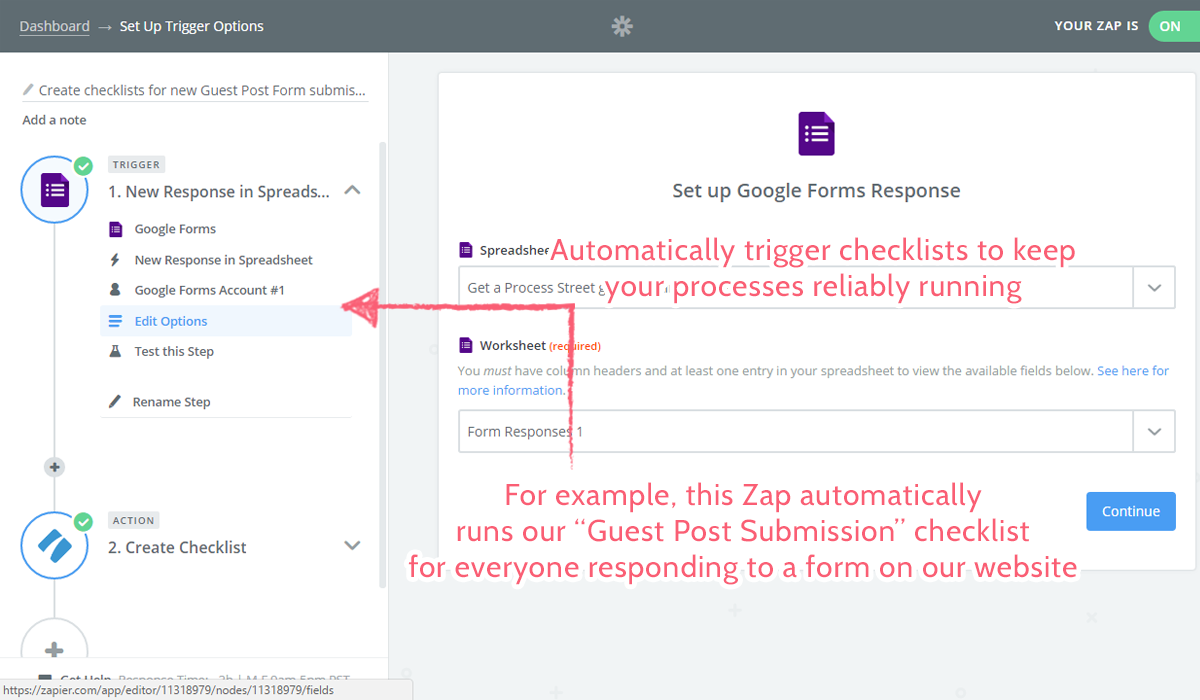
Task: Click the Set up Google Forms Response heading
Action: pyautogui.click(x=816, y=190)
